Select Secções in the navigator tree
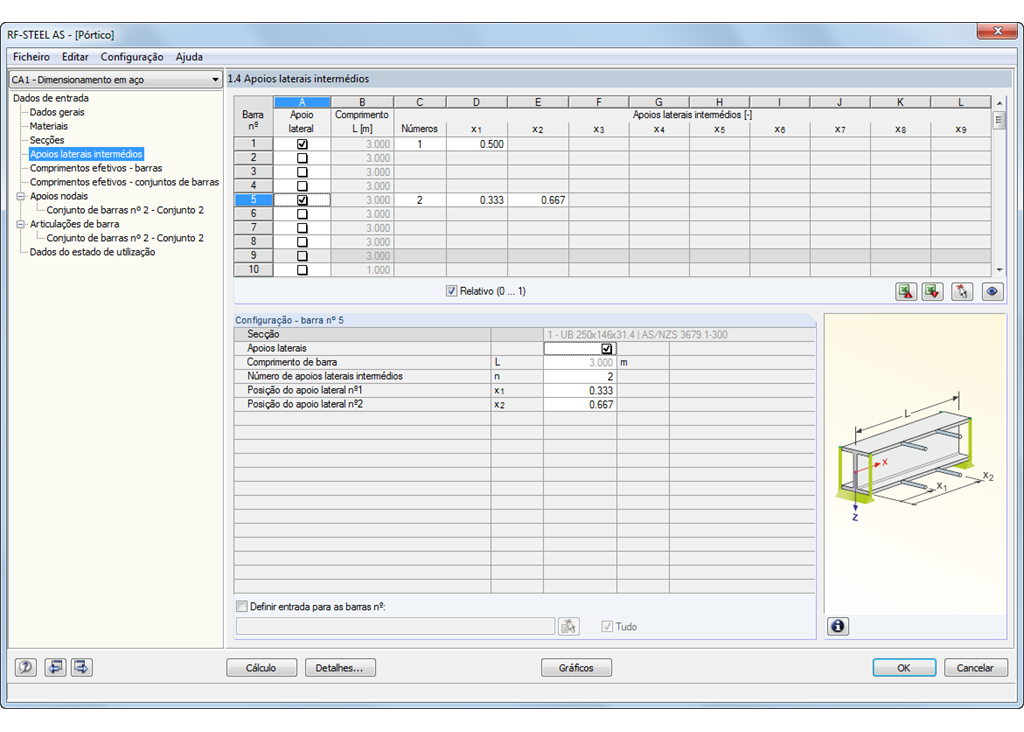Viewport: 1024px width, 732px height. click(47, 140)
